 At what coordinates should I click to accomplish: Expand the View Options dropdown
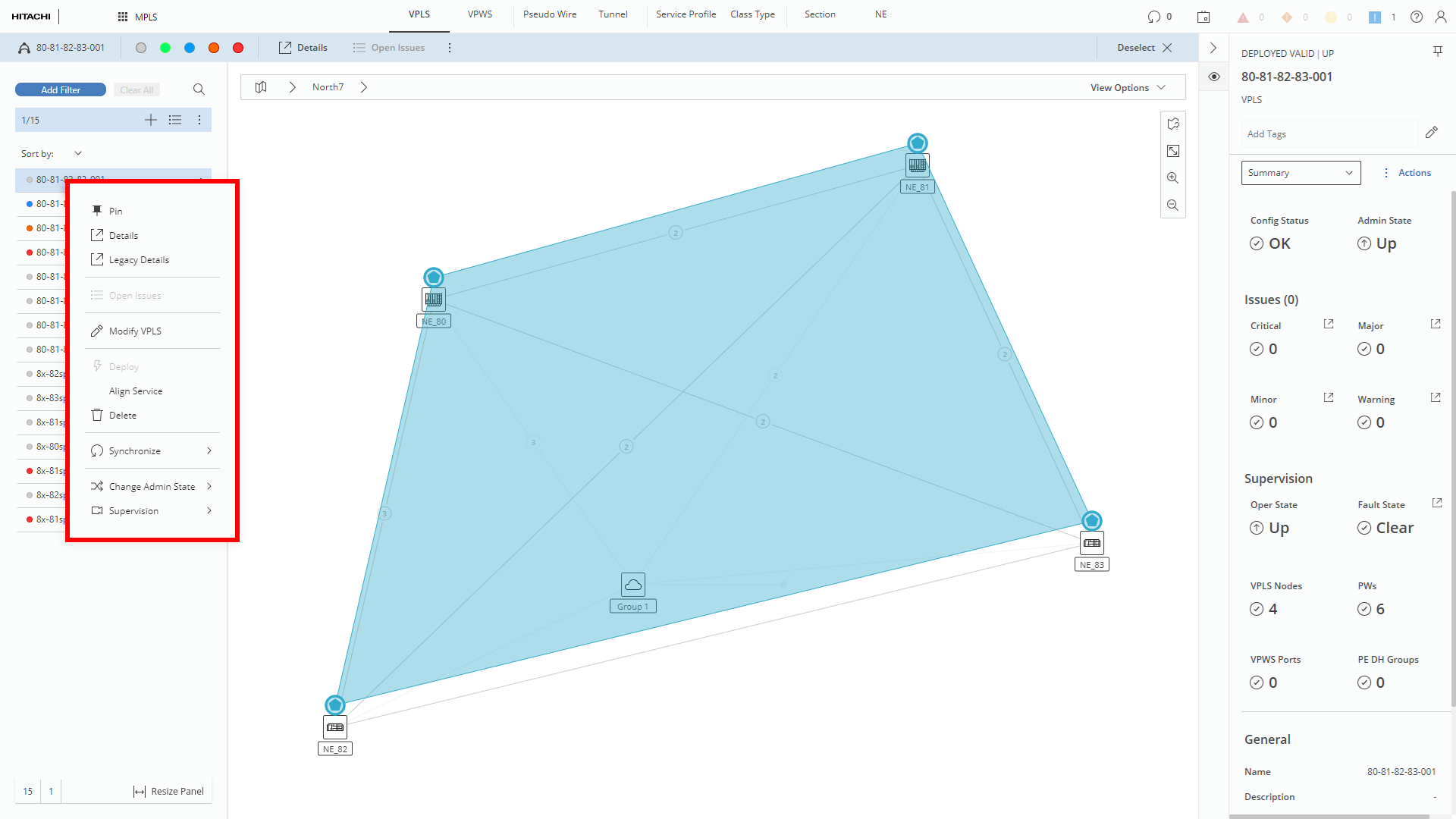tap(1128, 88)
